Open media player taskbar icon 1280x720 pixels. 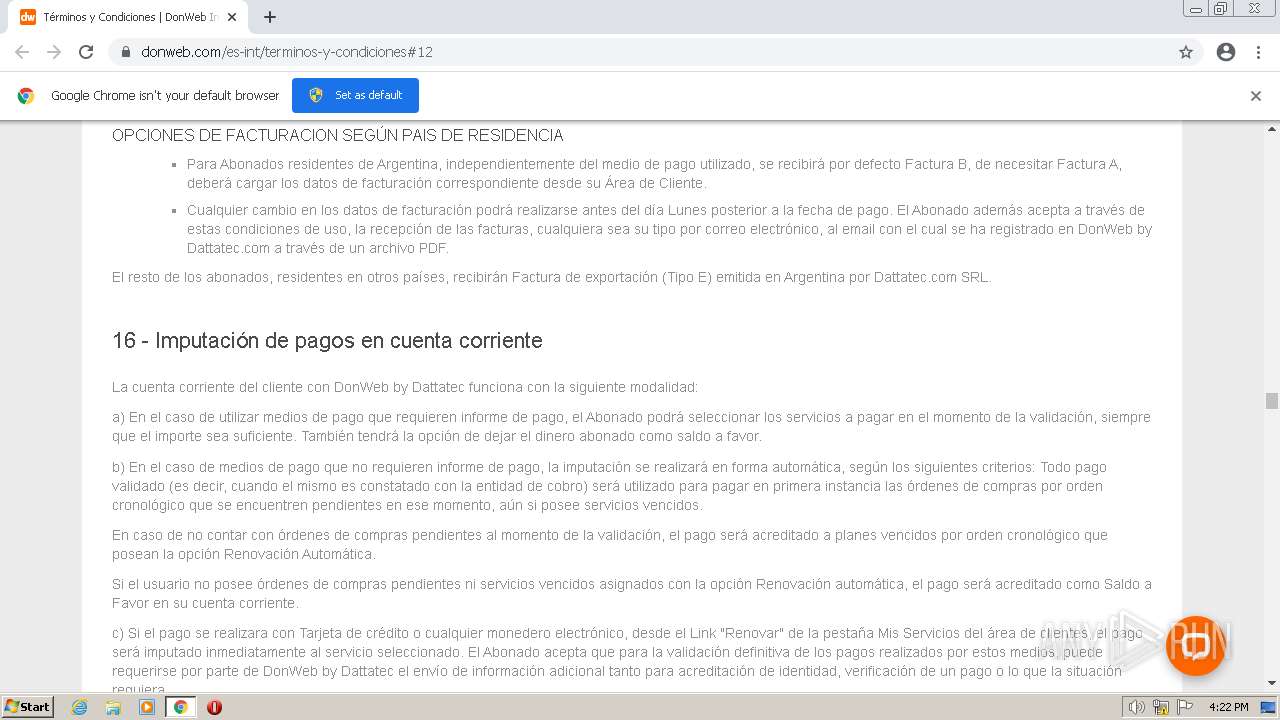147,707
